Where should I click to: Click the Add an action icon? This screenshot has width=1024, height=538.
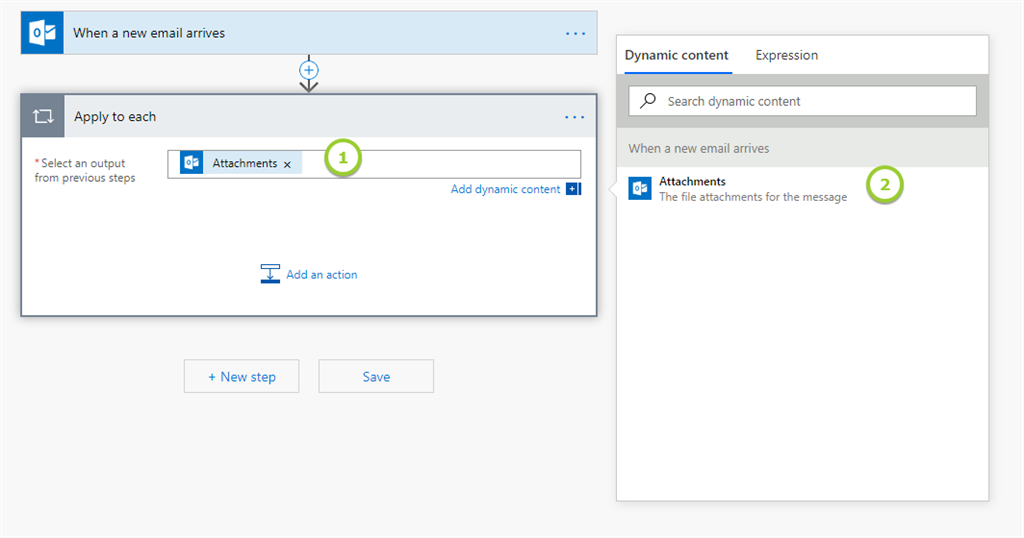(270, 274)
